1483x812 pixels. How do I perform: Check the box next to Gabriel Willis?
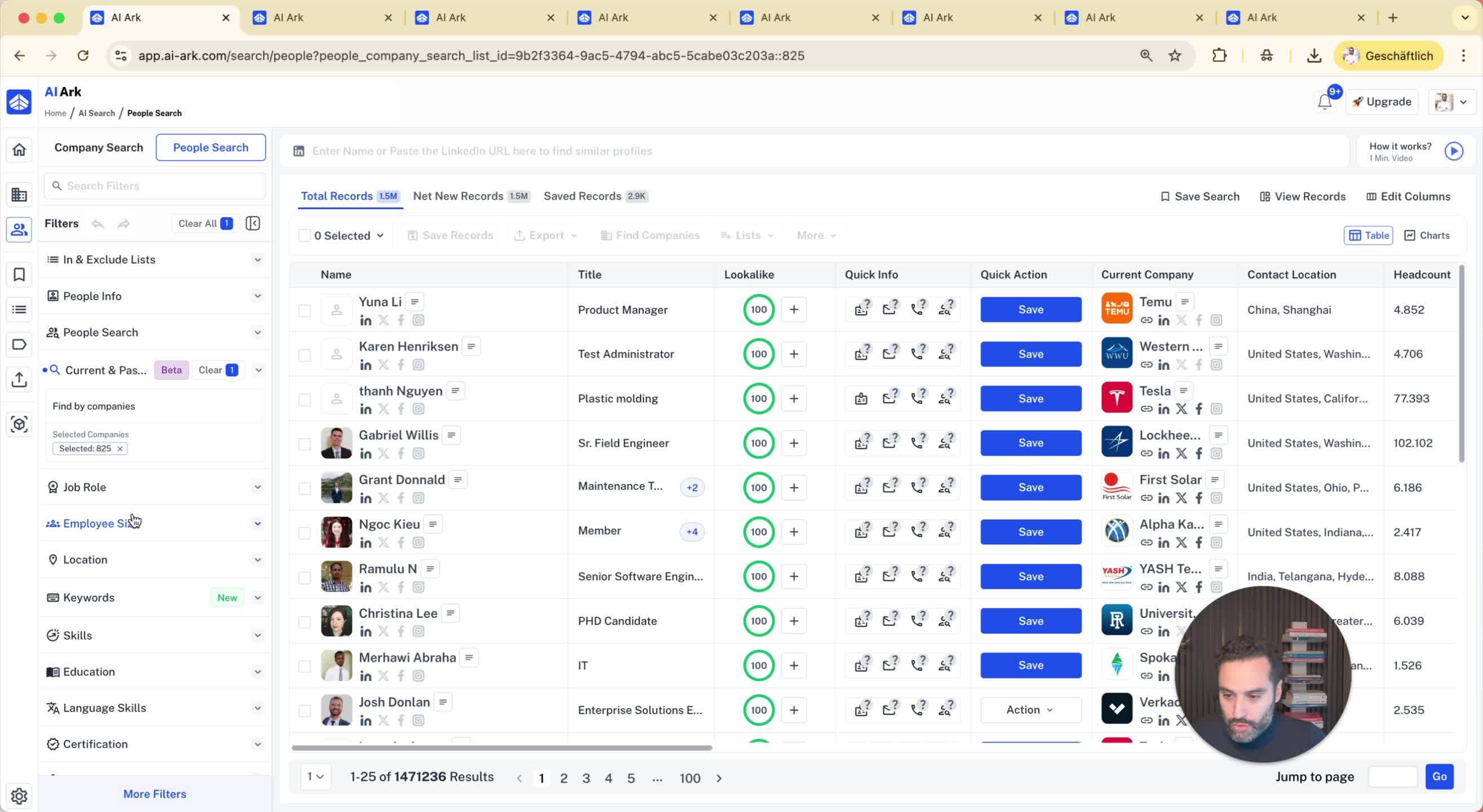coord(304,444)
